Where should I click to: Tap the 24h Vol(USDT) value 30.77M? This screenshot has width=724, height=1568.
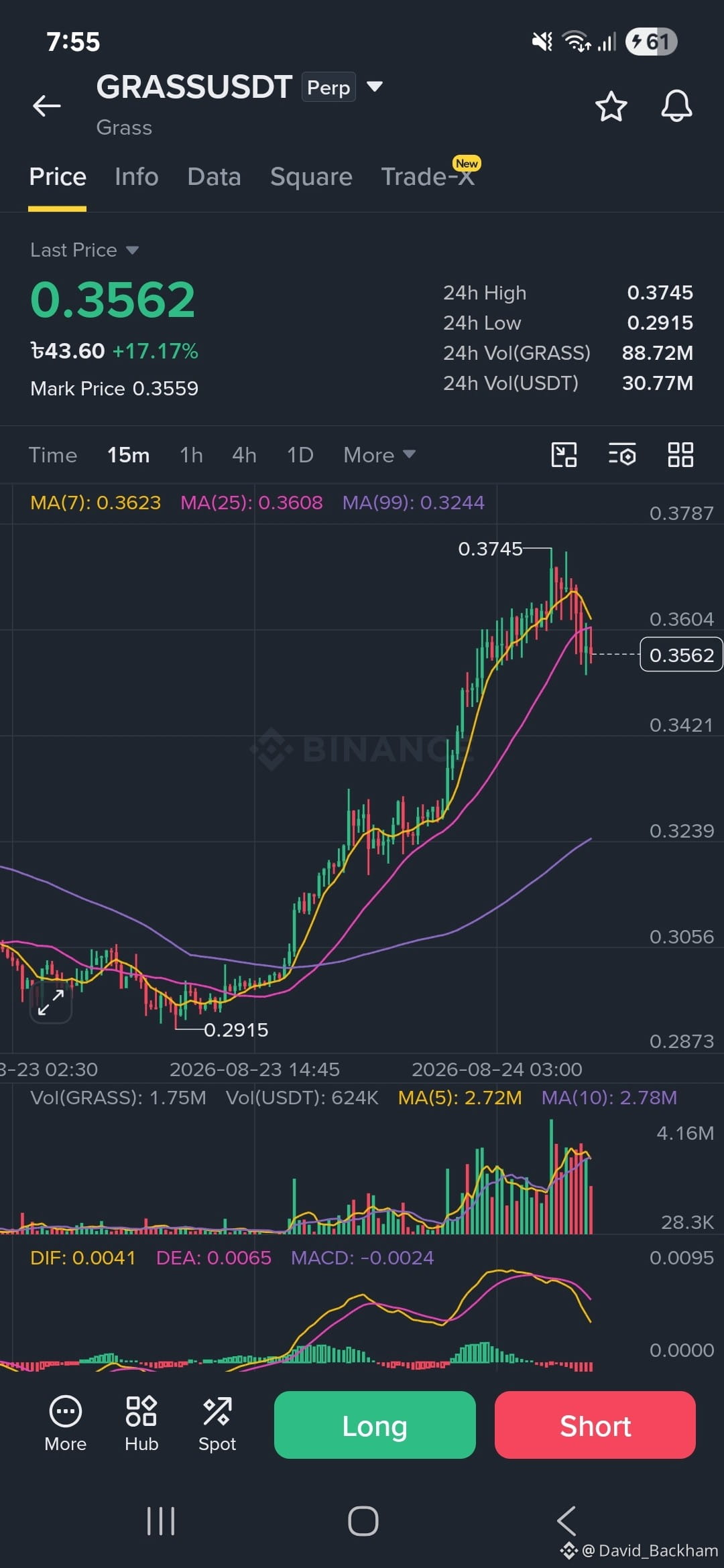[x=658, y=383]
